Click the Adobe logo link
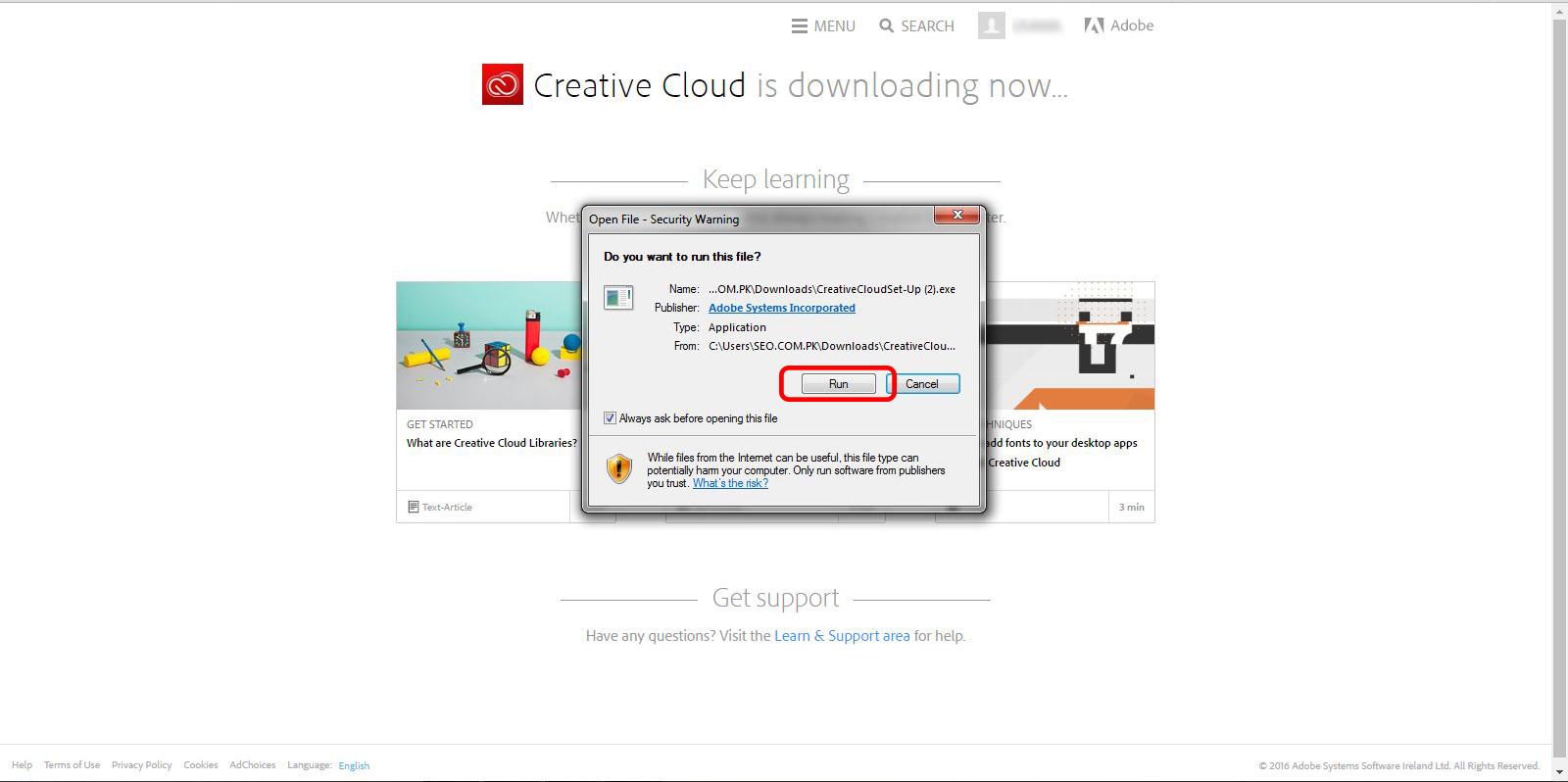Screen dimensions: 1568x782 coord(1118,25)
